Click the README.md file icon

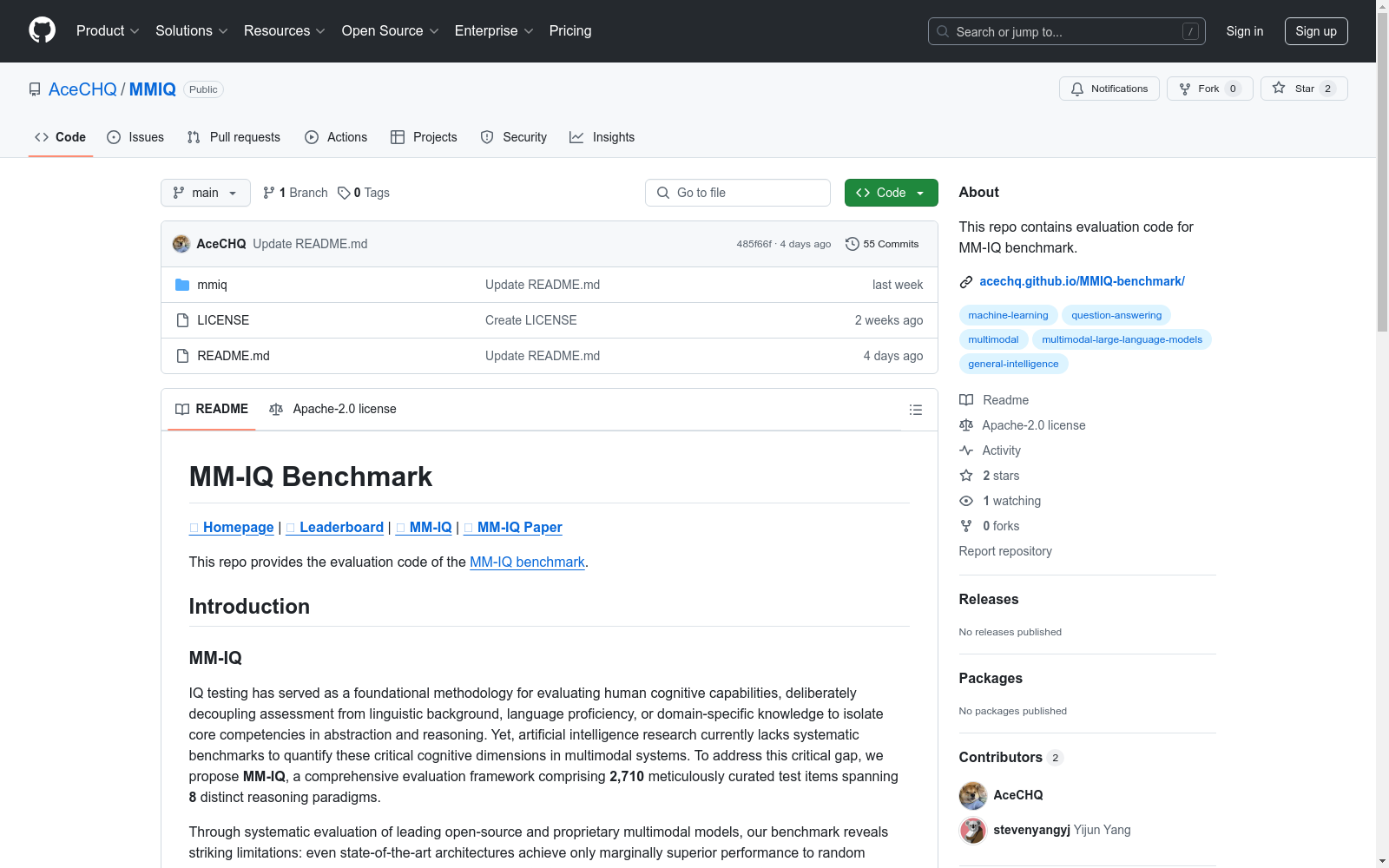(x=182, y=356)
